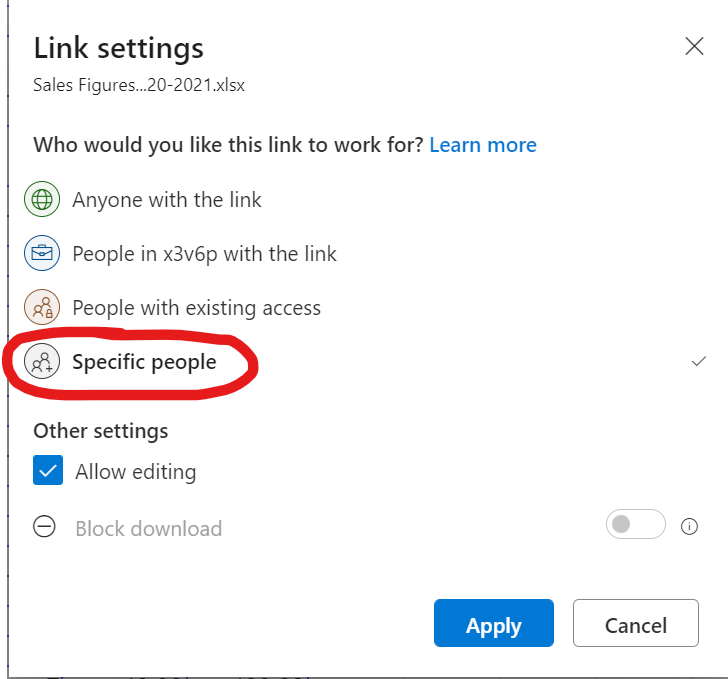Pick "People with existing access" option
Screen dimensions: 728x679
(x=196, y=308)
